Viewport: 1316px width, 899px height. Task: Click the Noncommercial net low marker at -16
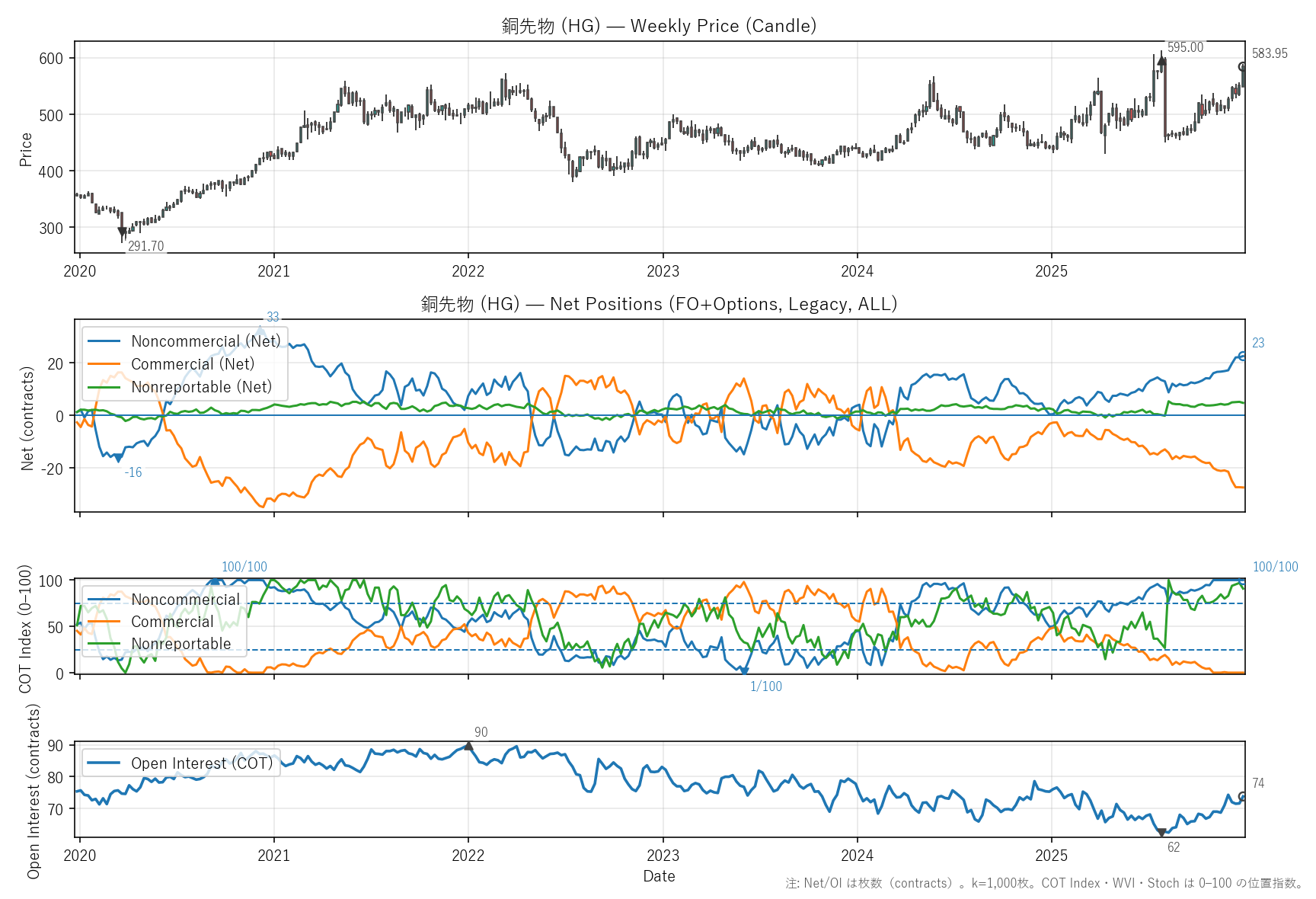(117, 458)
